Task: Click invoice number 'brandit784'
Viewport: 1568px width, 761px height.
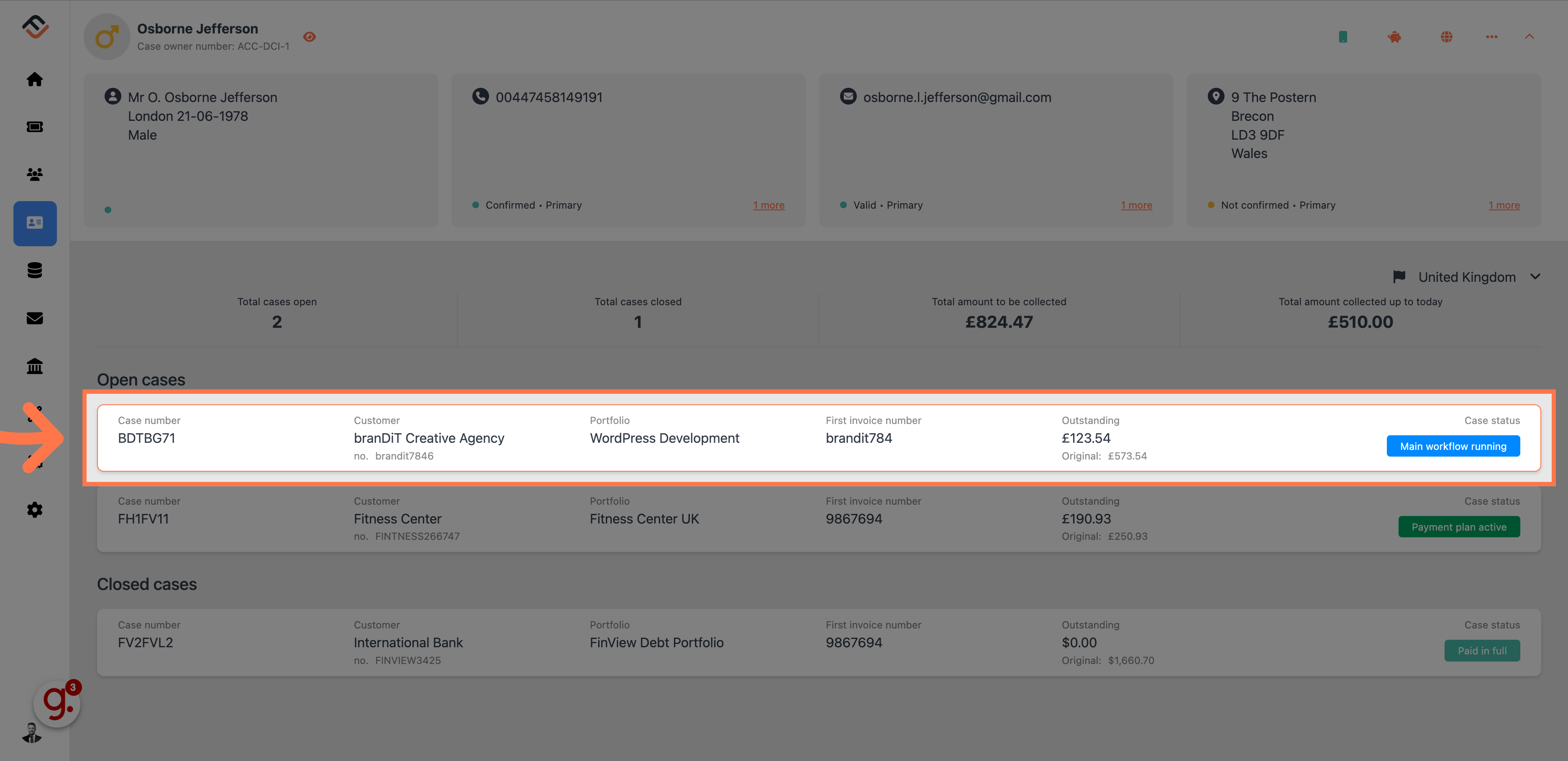Action: 859,438
